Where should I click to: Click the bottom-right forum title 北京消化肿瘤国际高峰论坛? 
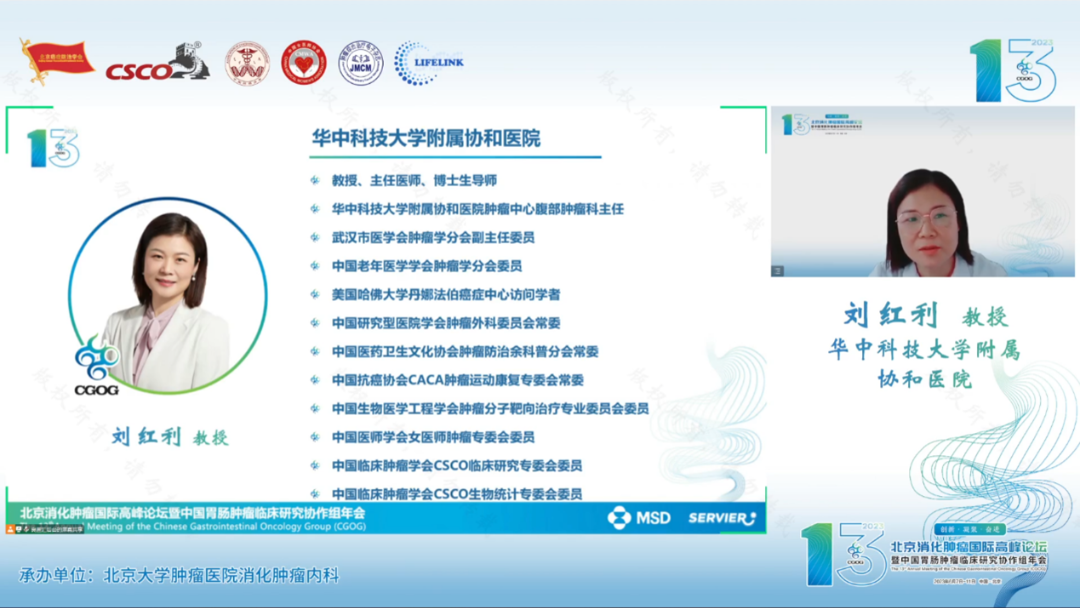[969, 547]
